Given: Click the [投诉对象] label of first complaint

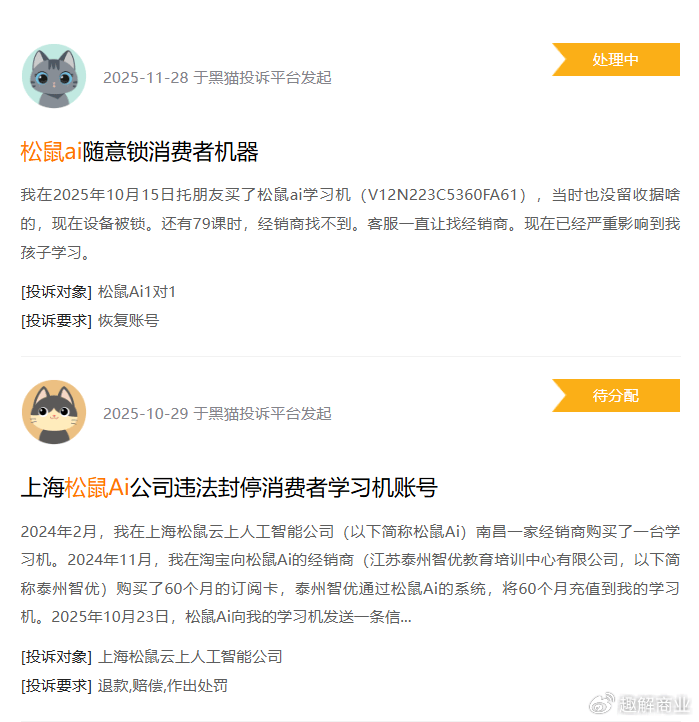Looking at the screenshot, I should [56, 292].
